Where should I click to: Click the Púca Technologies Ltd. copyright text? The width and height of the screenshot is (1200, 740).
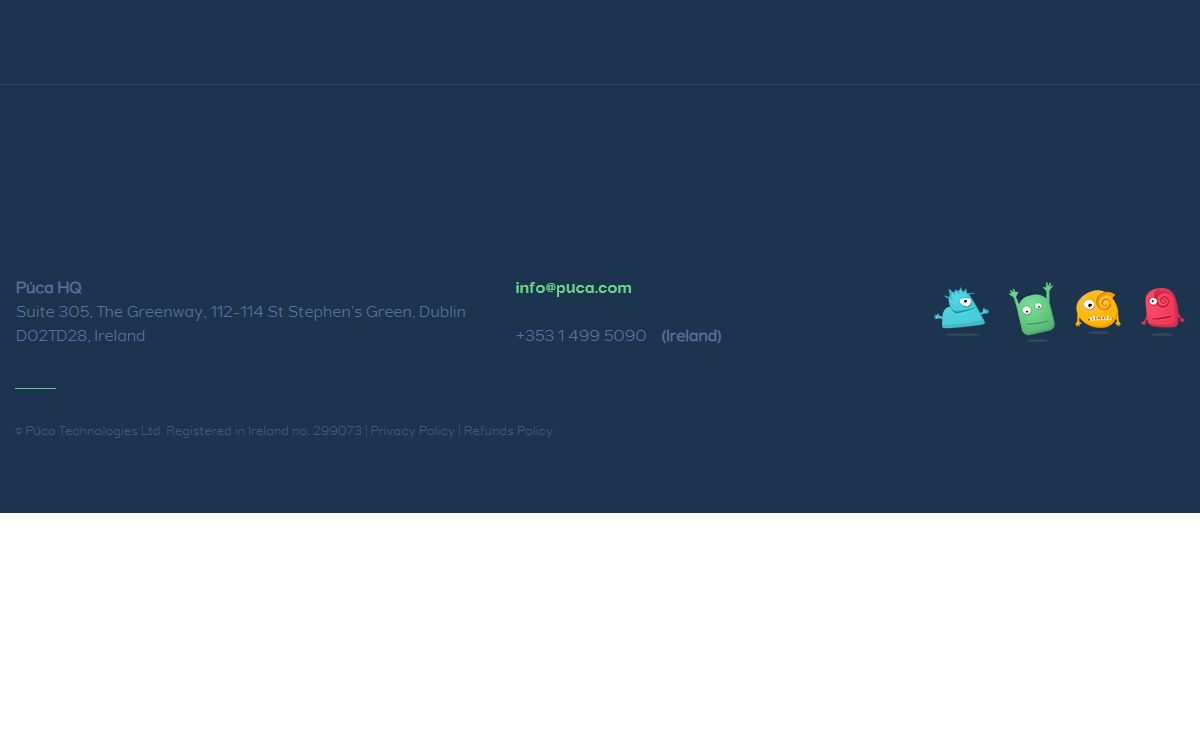click(x=189, y=432)
